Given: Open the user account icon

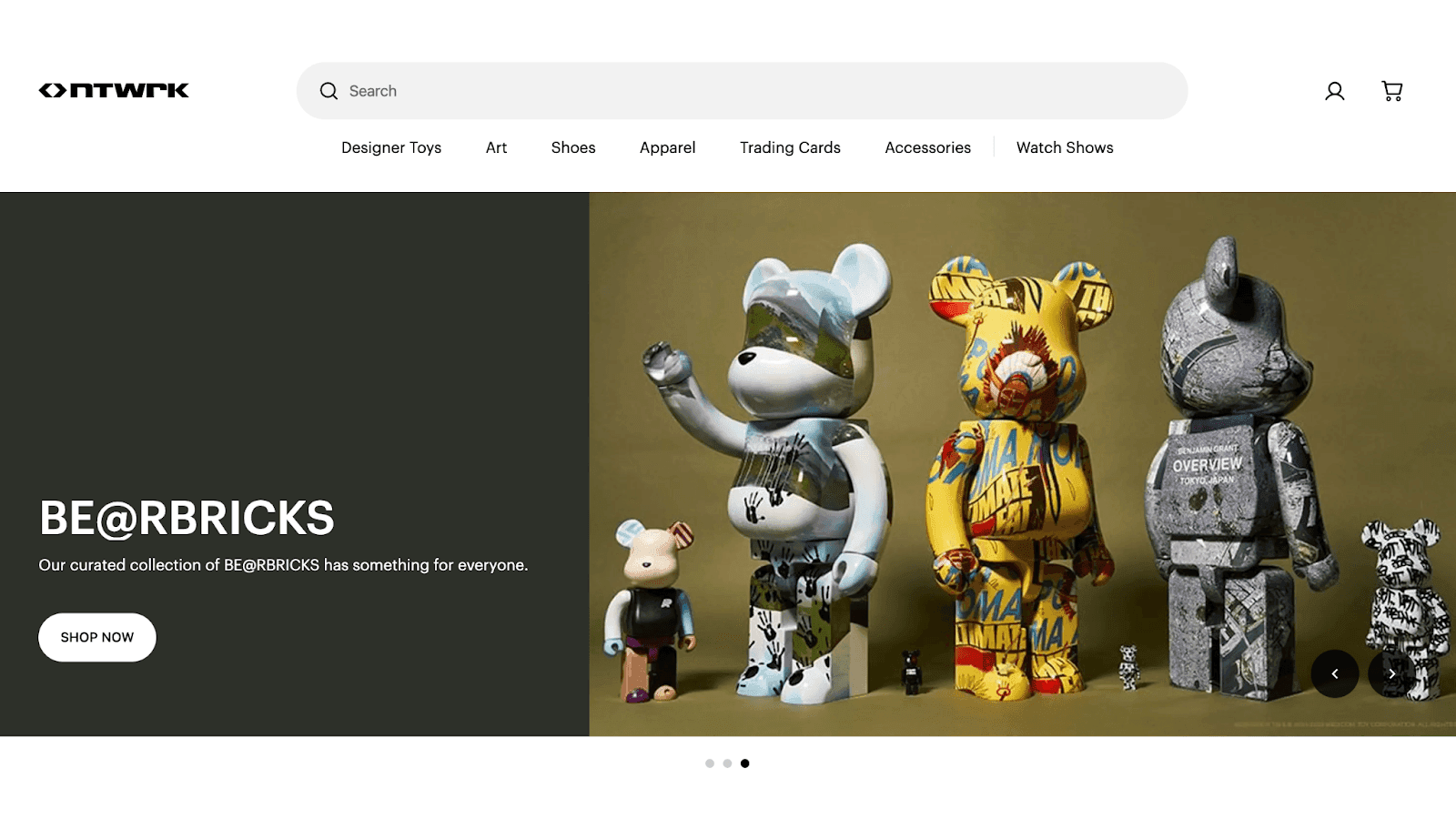Looking at the screenshot, I should point(1334,91).
